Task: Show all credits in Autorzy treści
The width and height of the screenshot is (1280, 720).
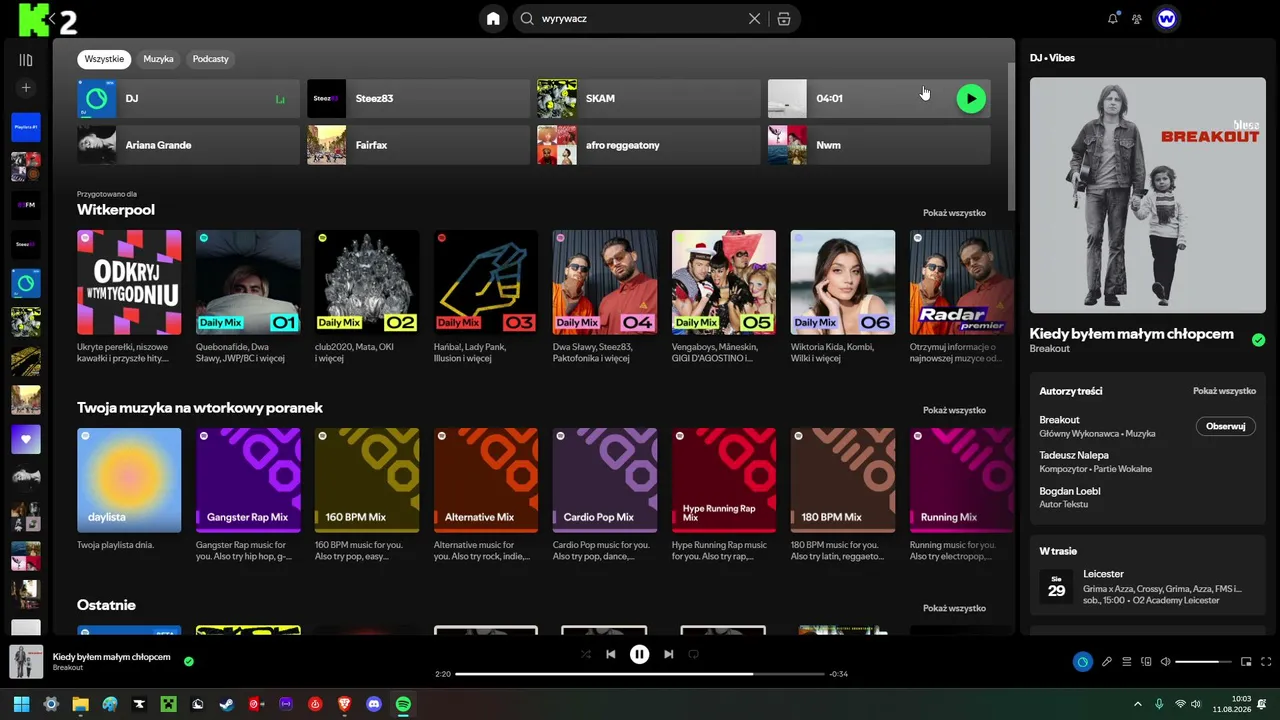Action: tap(1224, 391)
